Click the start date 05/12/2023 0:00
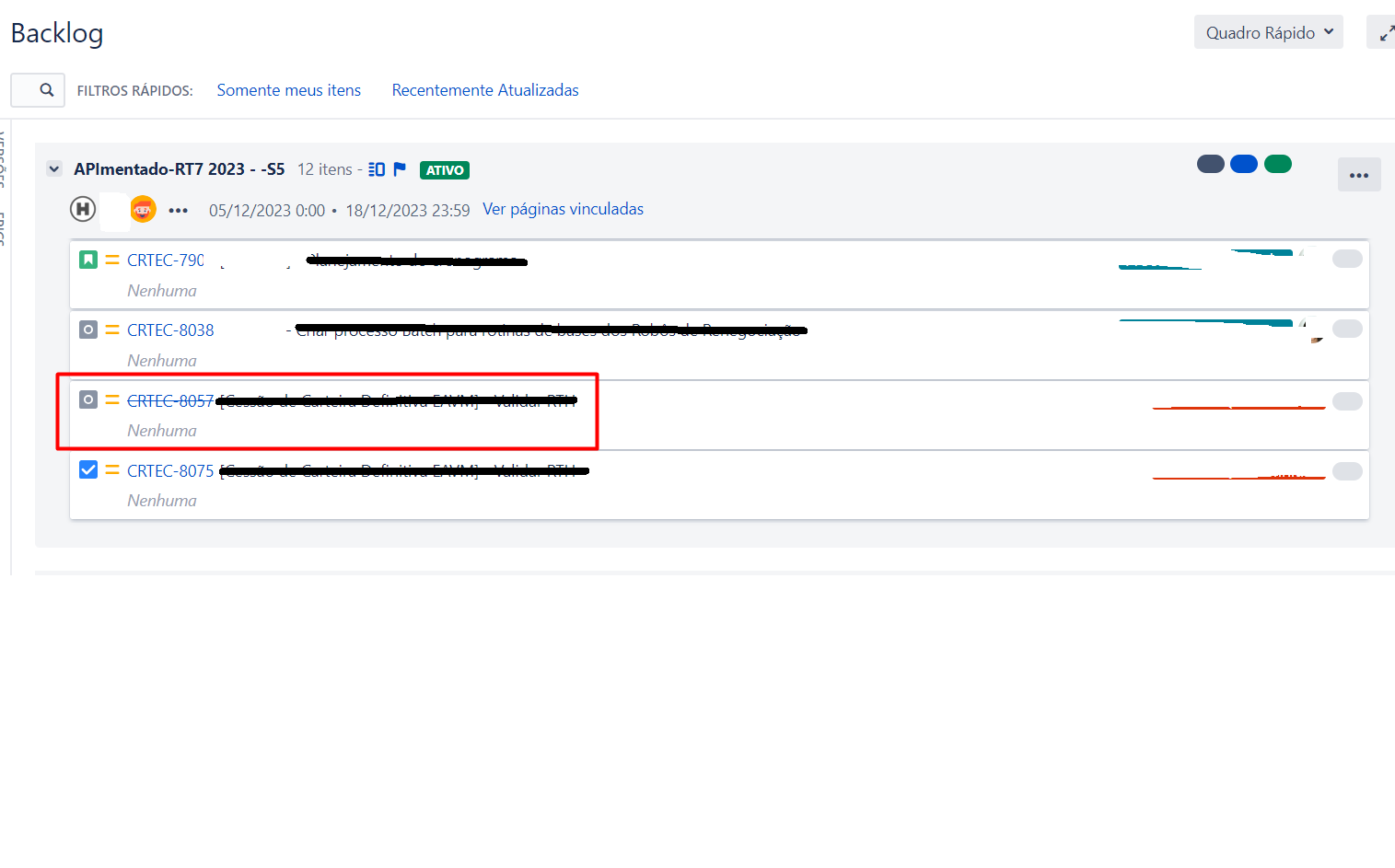Image resolution: width=1395 pixels, height=868 pixels. tap(267, 211)
